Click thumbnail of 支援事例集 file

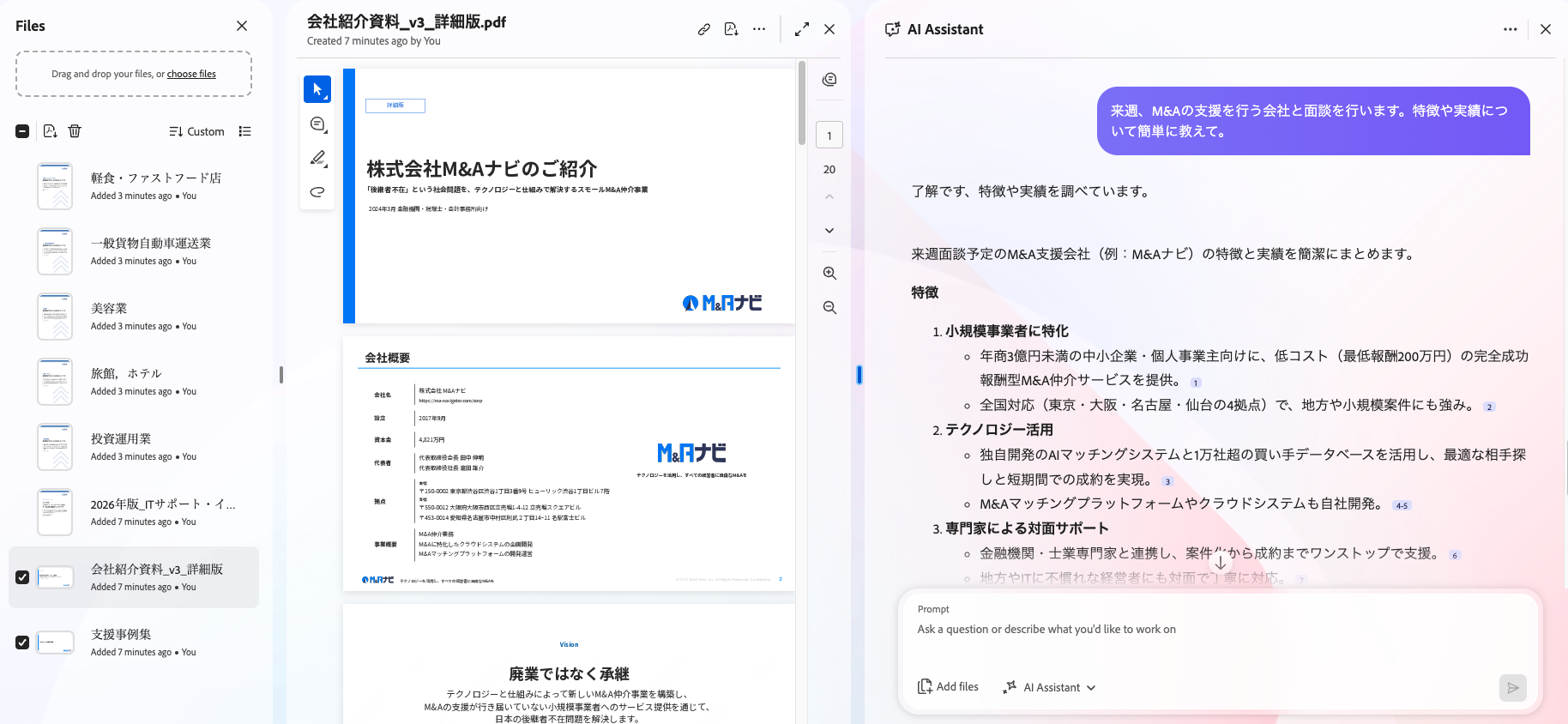coord(55,643)
